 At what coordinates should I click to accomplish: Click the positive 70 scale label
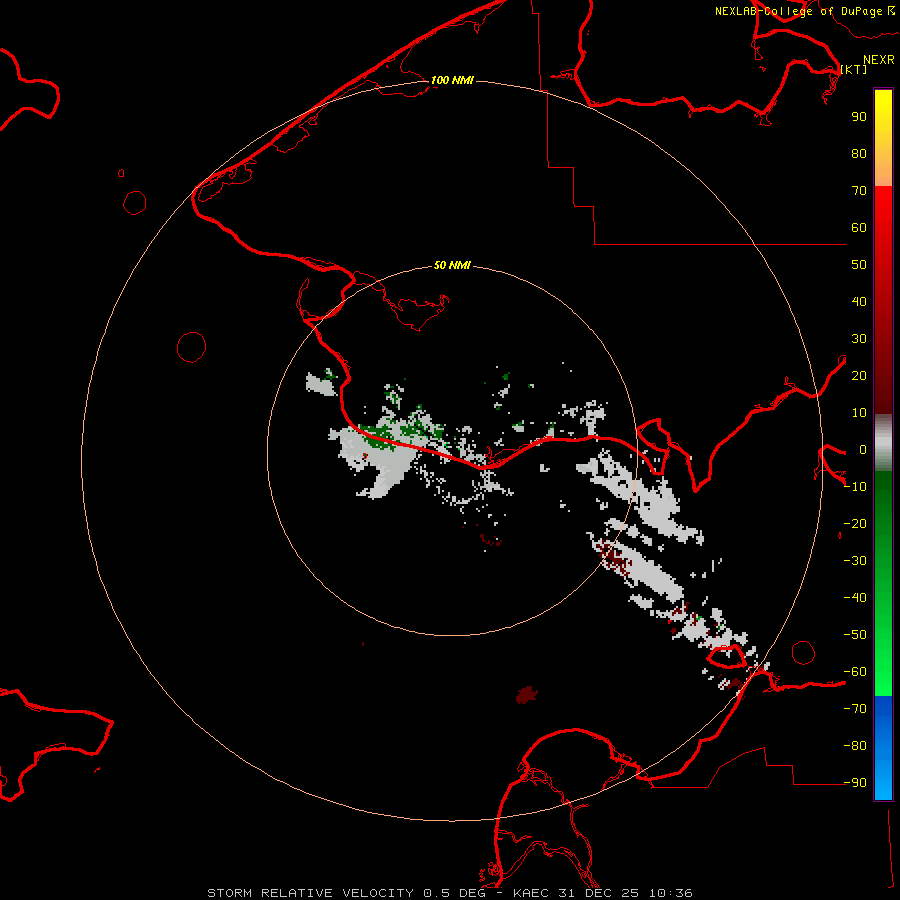[x=859, y=191]
